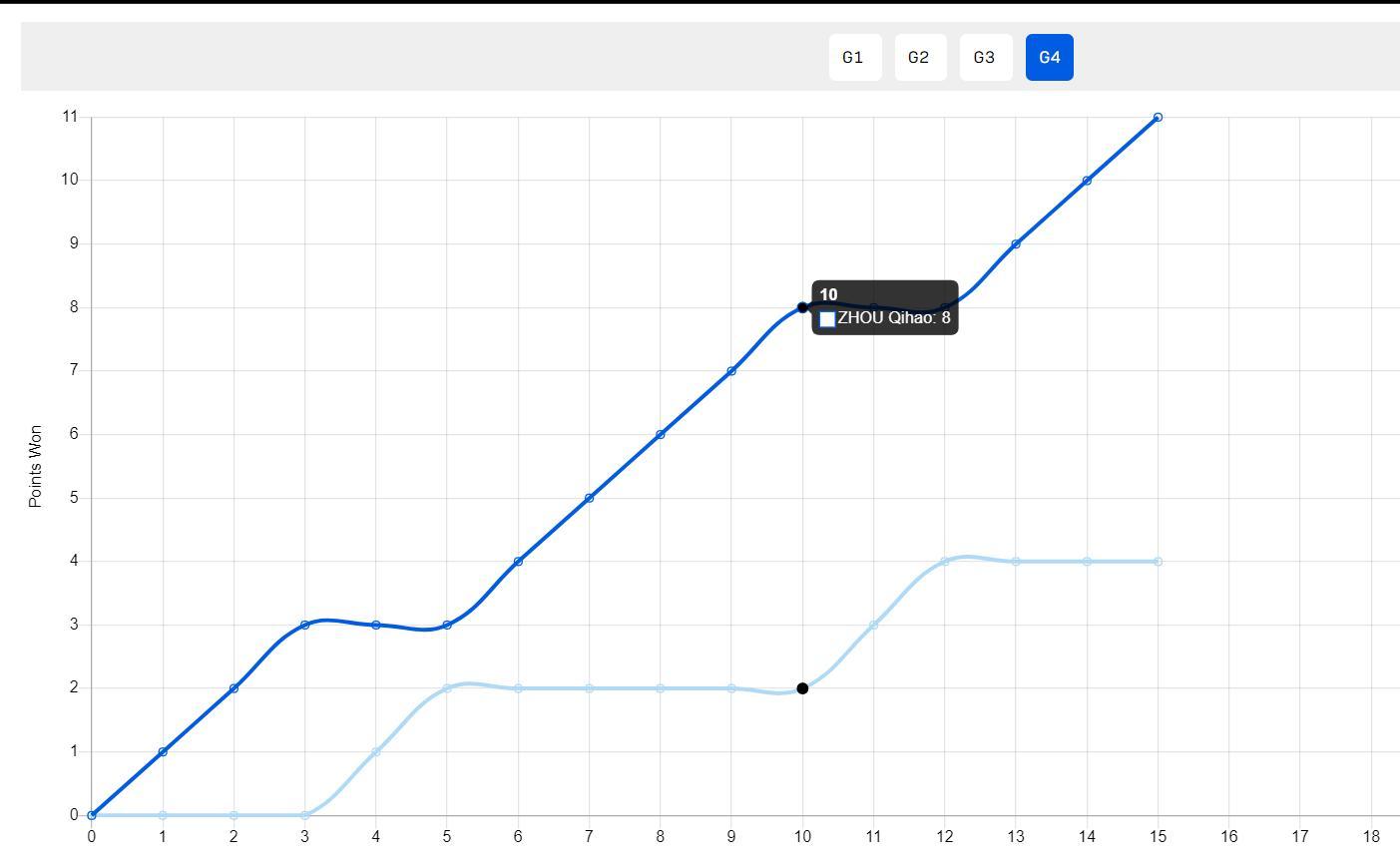This screenshot has width=1400, height=868.
Task: Click dark-blue point at rally 3
Action: pos(304,625)
